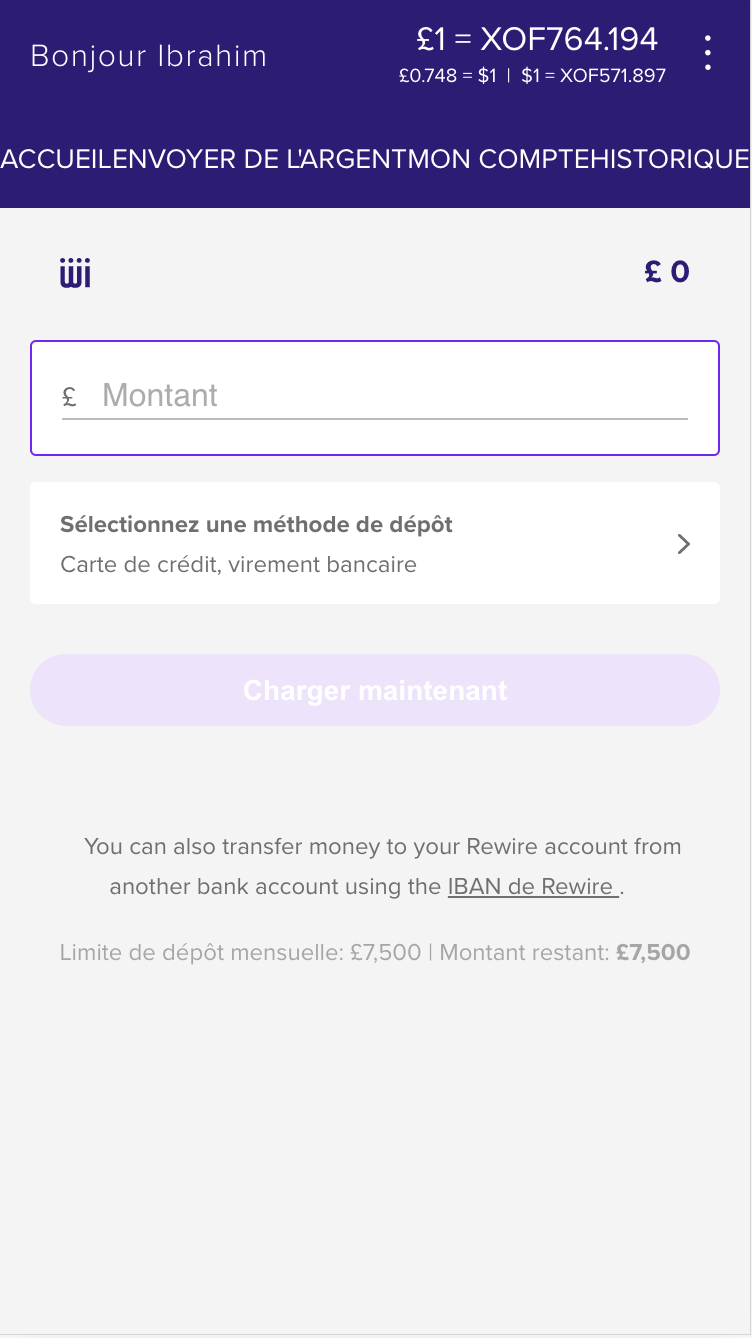
Task: Click the $1 = XOF571.897 rate text
Action: click(x=593, y=76)
